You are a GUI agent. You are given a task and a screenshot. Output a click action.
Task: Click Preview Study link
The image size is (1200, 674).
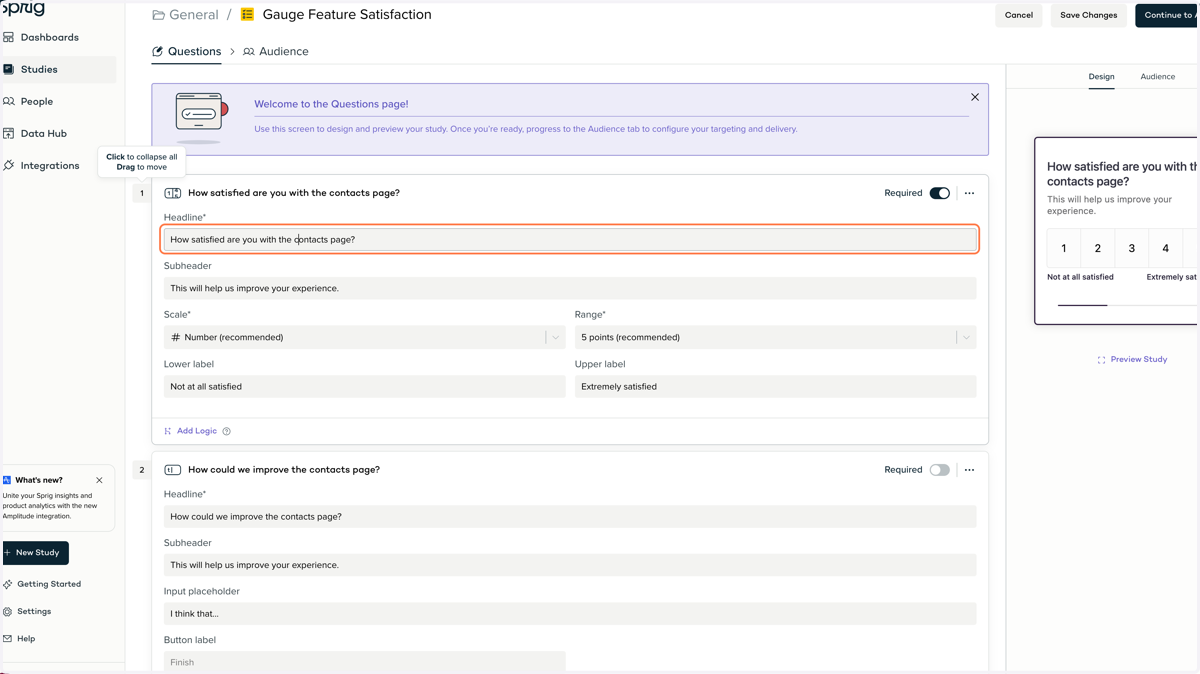click(x=1139, y=359)
